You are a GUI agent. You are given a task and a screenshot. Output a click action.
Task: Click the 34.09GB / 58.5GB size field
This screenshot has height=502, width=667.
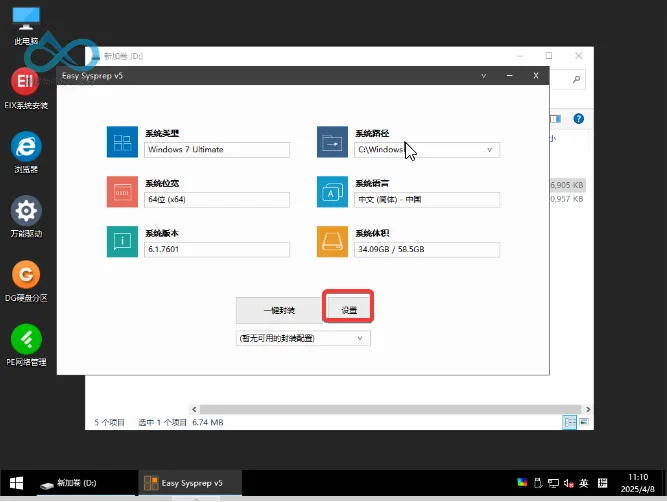(427, 250)
